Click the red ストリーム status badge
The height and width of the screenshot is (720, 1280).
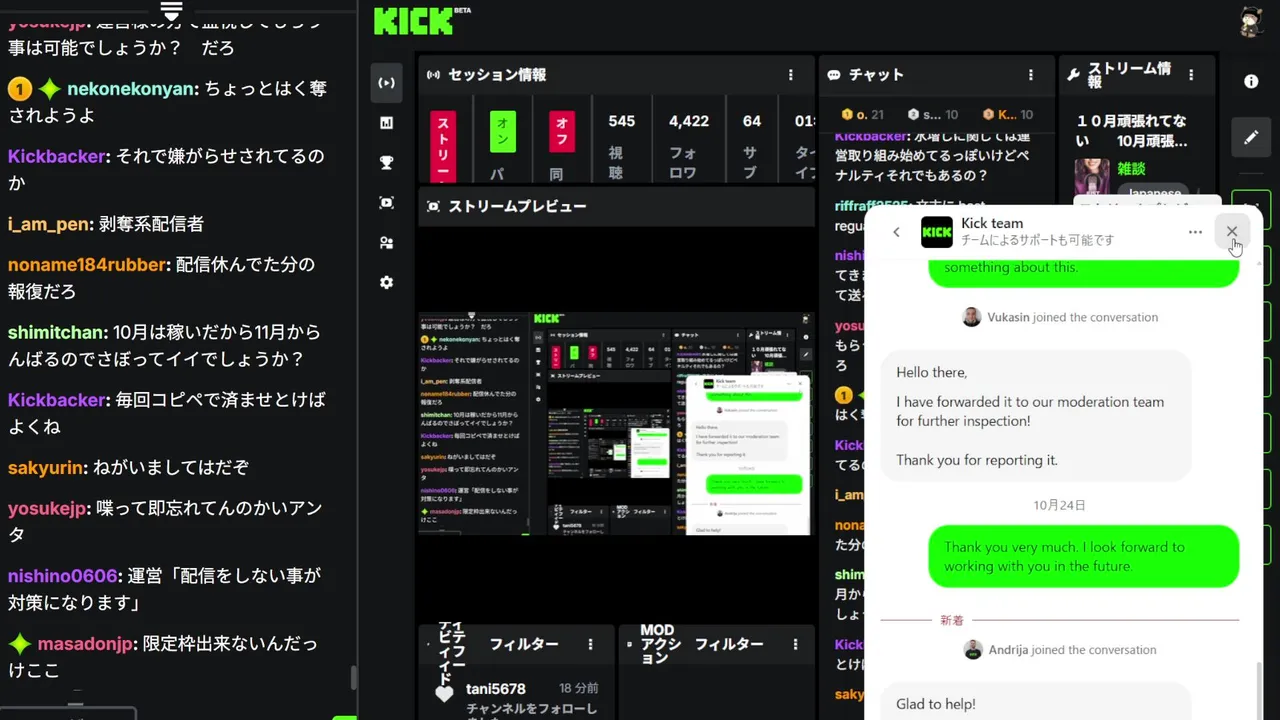click(443, 145)
